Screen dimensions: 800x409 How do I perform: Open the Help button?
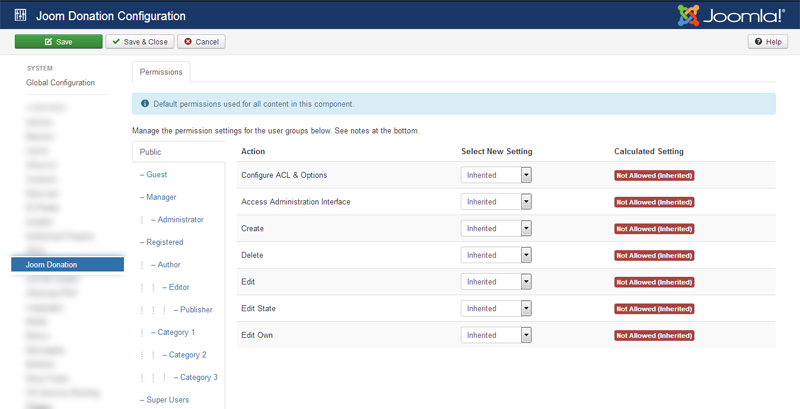pyautogui.click(x=768, y=41)
